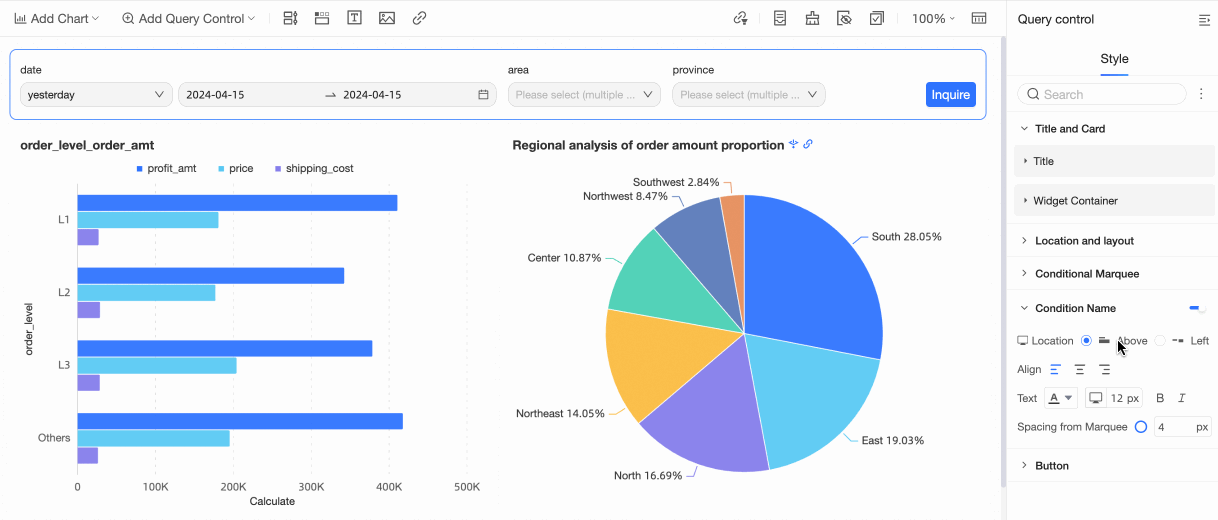Image resolution: width=1218 pixels, height=520 pixels.
Task: Click the Center 10.87% label
Action: pos(565,258)
